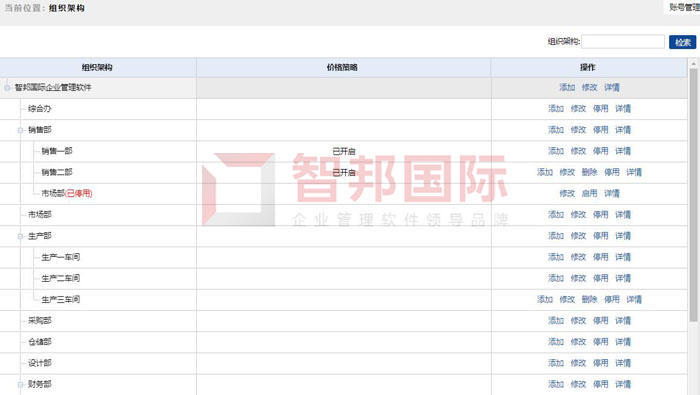Click 添加 in the 智邦国际企业管理软件 row
The width and height of the screenshot is (700, 395).
coord(567,87)
